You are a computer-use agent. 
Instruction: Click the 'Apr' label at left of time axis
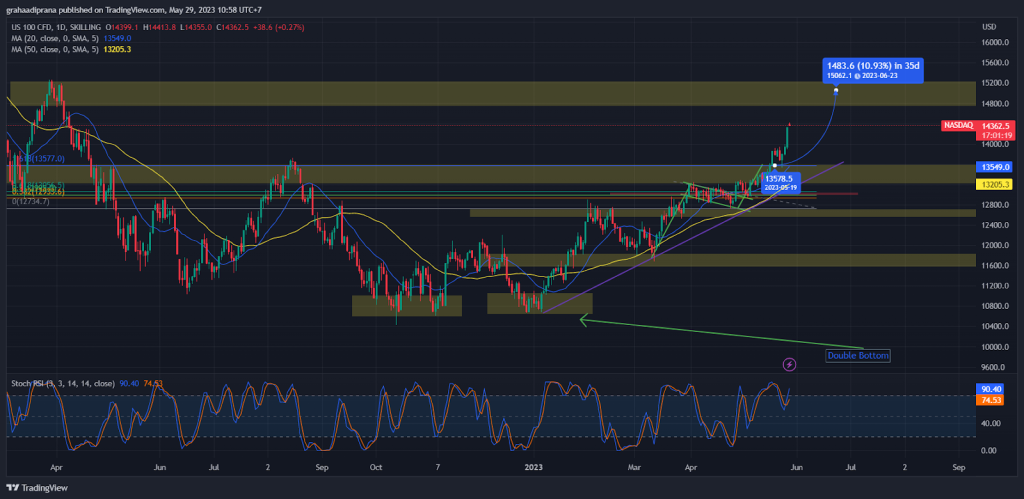pos(56,468)
